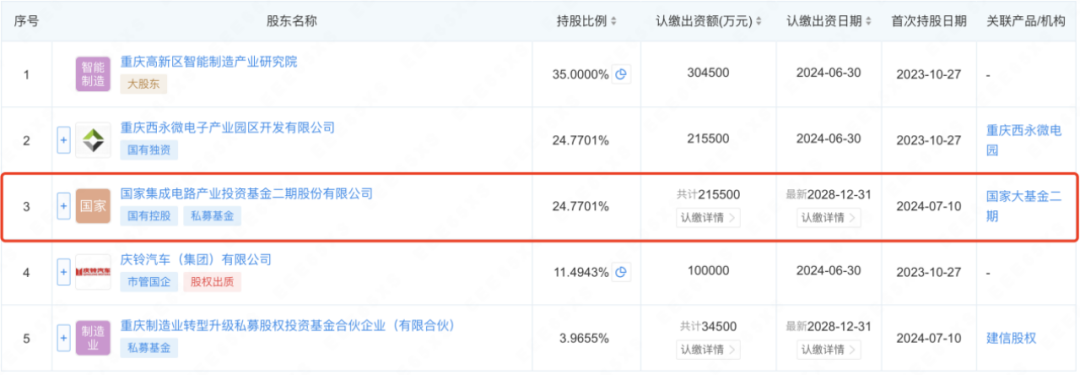
Task: Sort by 认缴出资额(万元) column
Action: 758,21
